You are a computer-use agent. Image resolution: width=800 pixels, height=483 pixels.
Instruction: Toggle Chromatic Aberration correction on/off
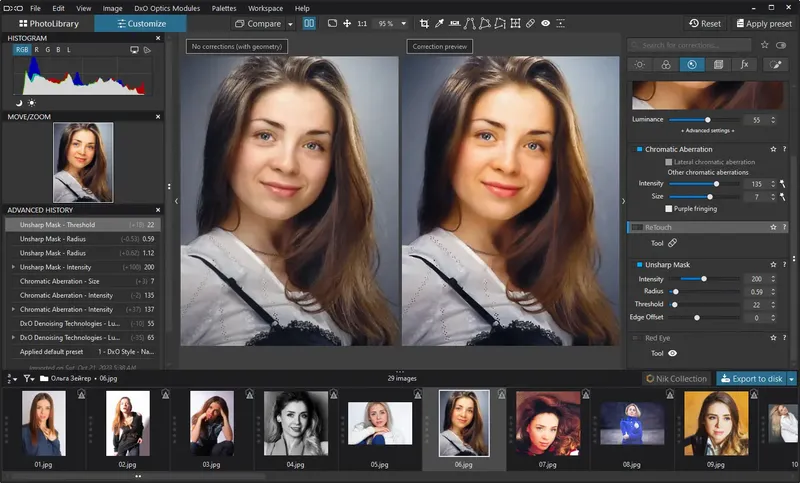pos(638,149)
